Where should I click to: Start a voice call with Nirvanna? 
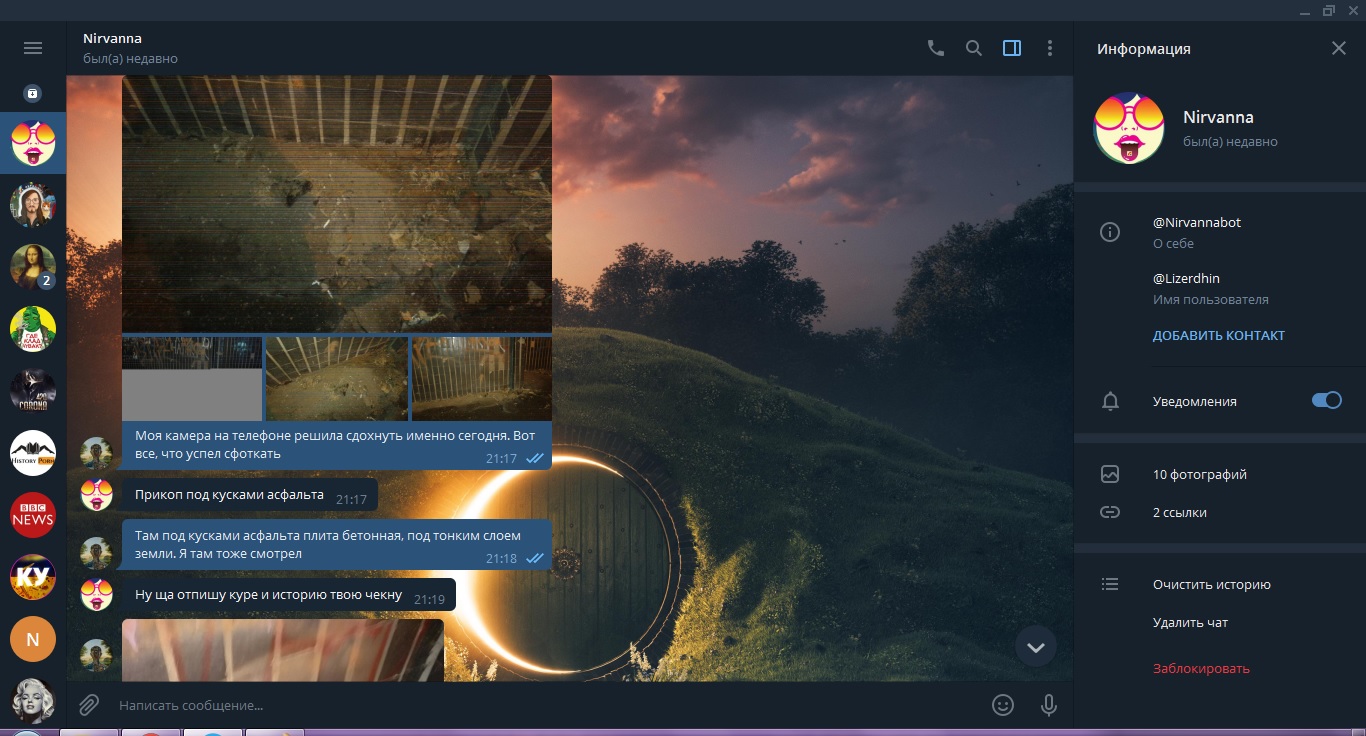point(936,48)
